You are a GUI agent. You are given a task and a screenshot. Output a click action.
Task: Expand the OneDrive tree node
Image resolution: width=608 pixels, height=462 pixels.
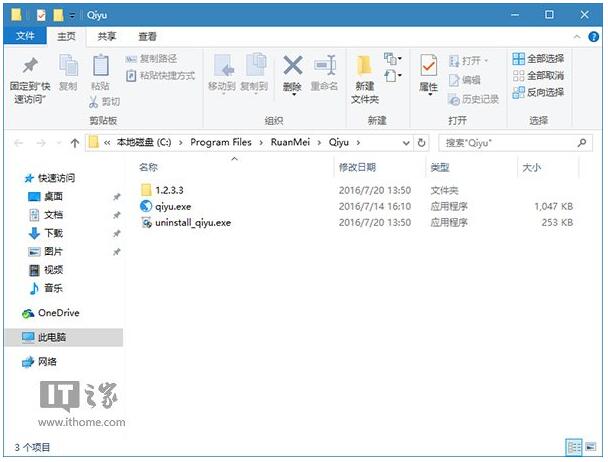tap(13, 313)
